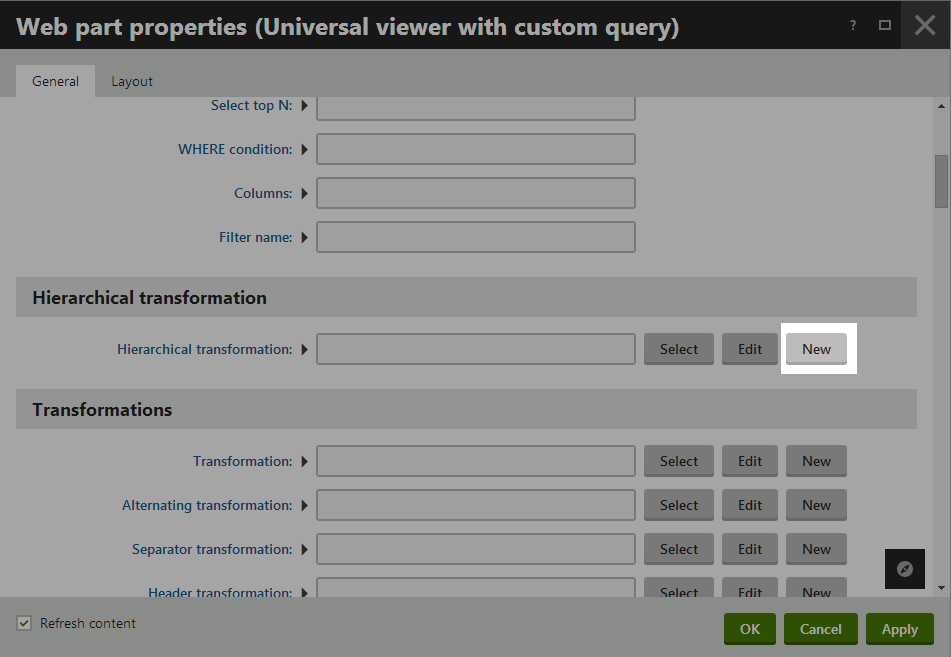
Task: Switch to the Layout tab
Action: pyautogui.click(x=132, y=81)
